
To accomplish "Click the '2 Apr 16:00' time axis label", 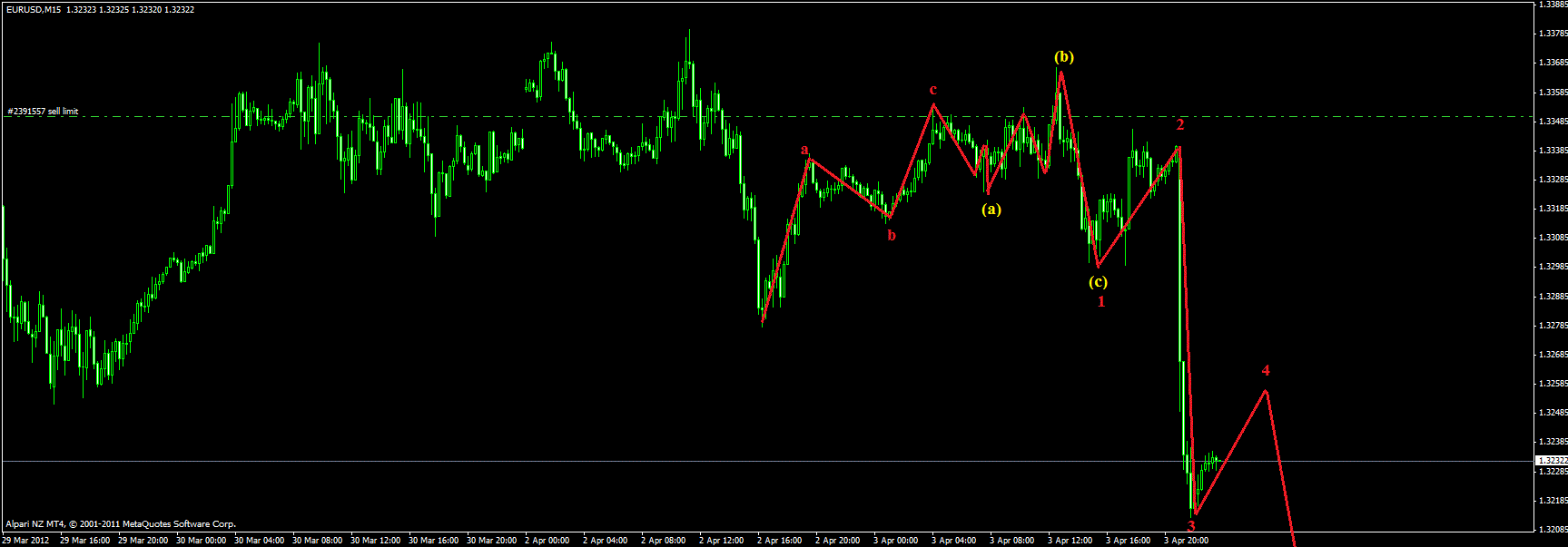I will point(780,541).
